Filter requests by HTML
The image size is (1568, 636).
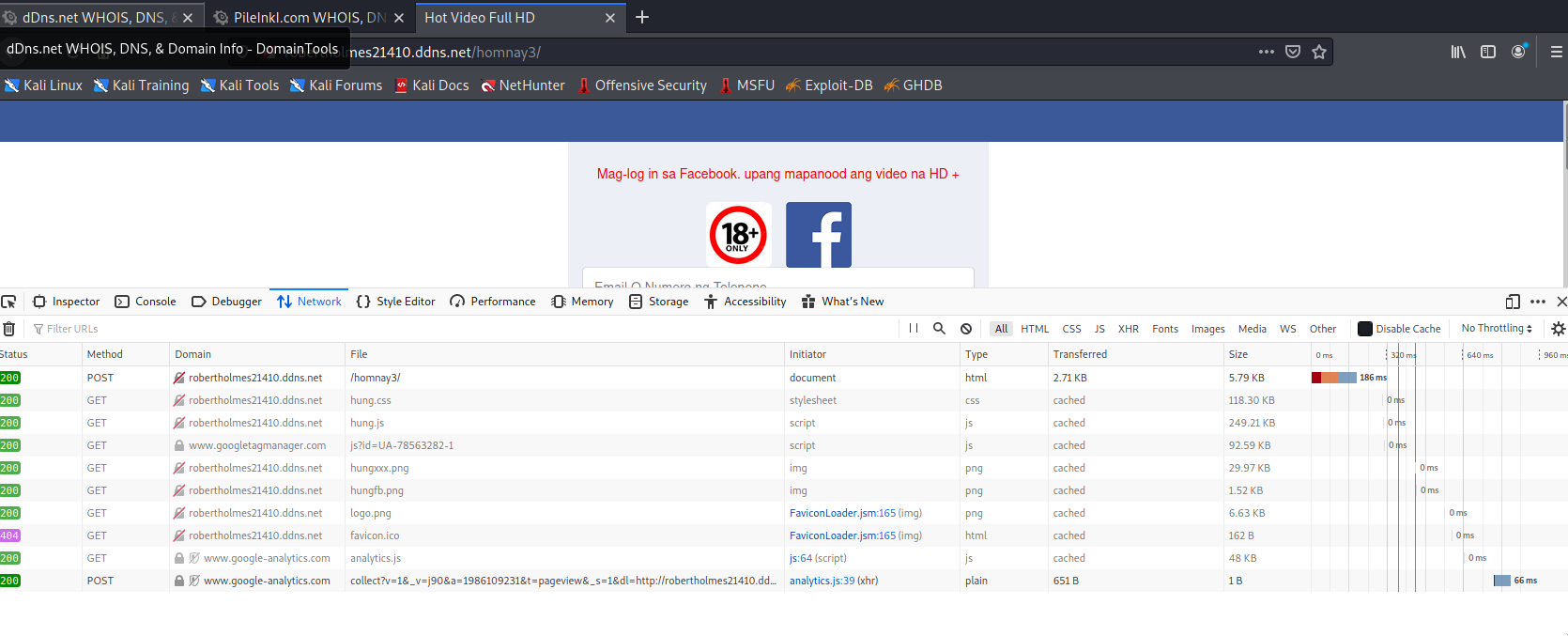1035,329
